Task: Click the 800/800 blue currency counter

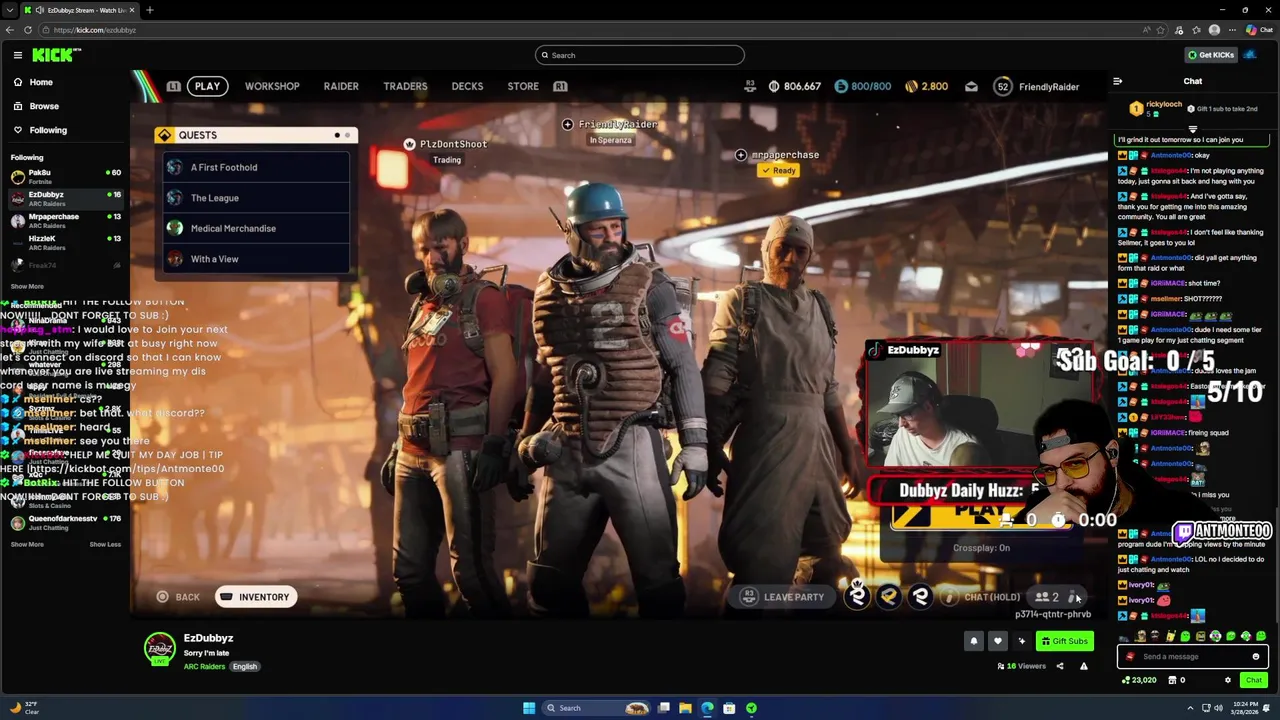Action: [x=862, y=87]
